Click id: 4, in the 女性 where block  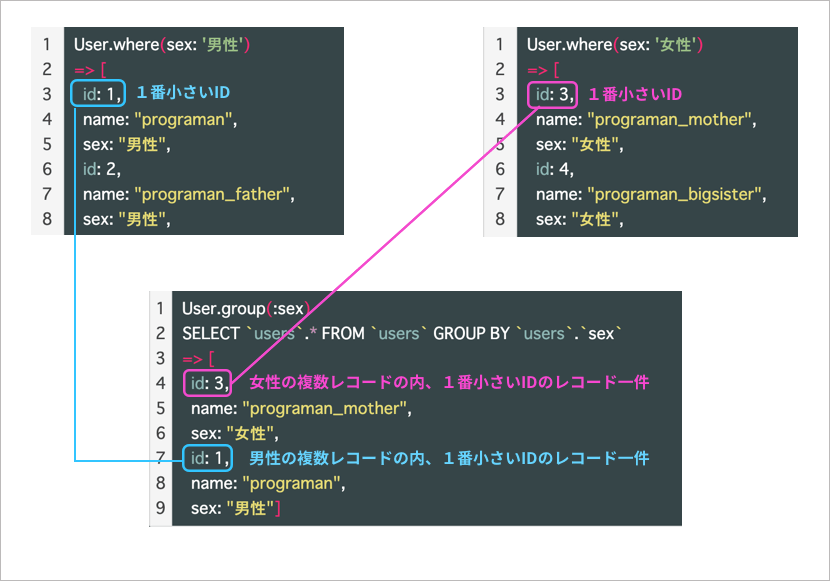[555, 169]
